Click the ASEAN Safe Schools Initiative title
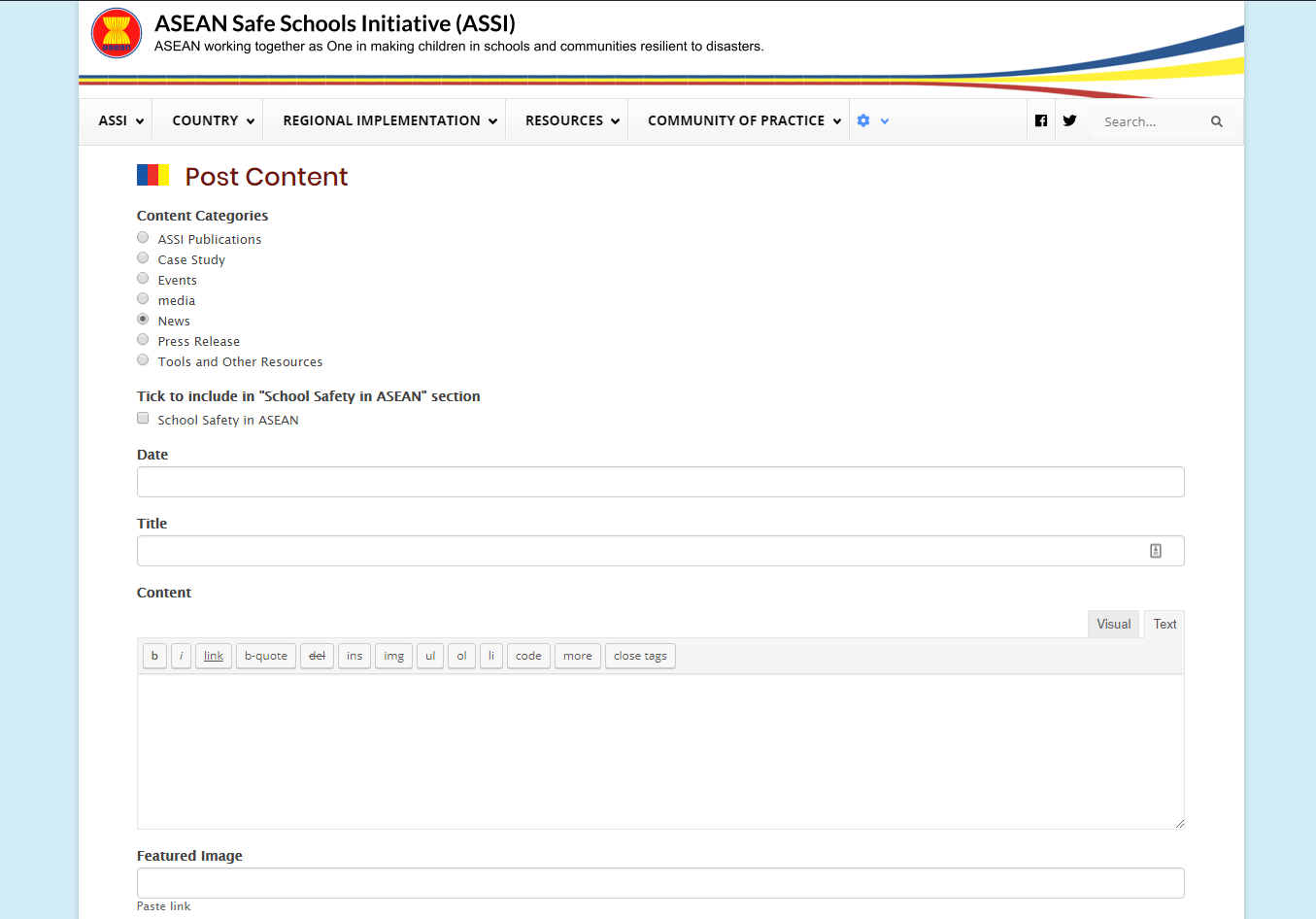This screenshot has height=919, width=1316. click(335, 23)
